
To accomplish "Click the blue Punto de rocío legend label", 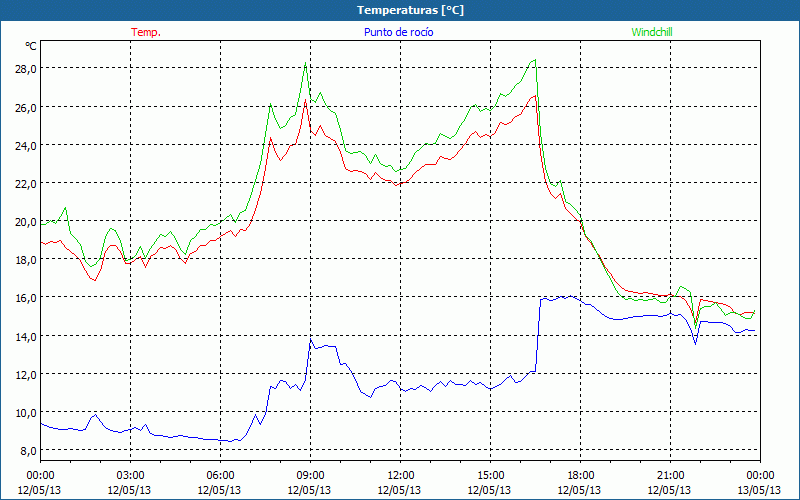I will [x=398, y=32].
